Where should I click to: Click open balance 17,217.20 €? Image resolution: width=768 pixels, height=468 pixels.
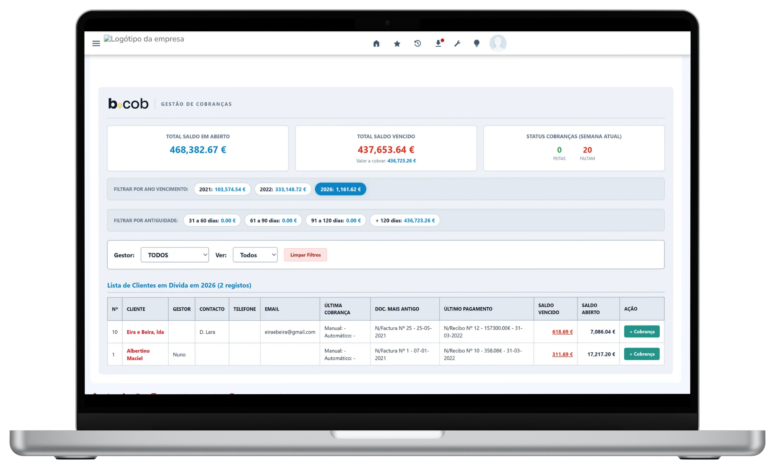601,354
